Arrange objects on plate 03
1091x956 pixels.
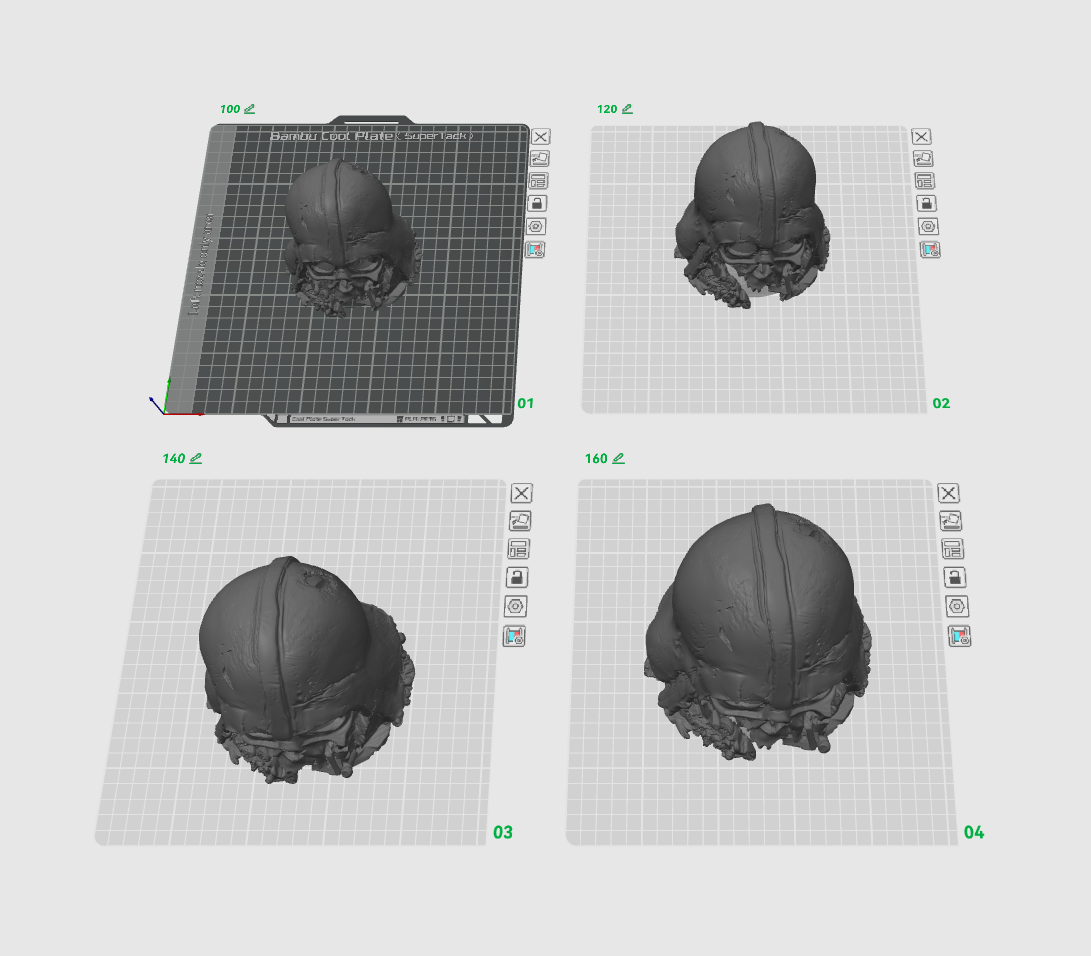pos(518,549)
